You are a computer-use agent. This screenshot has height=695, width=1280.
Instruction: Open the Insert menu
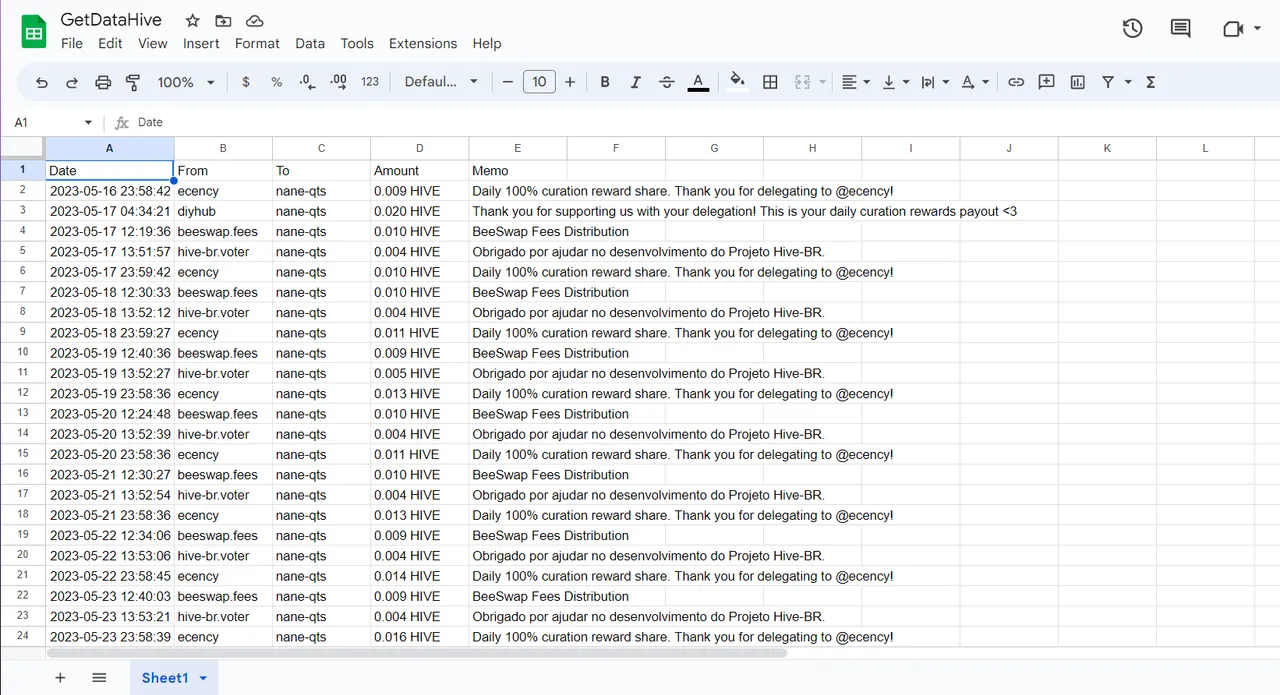(x=201, y=43)
